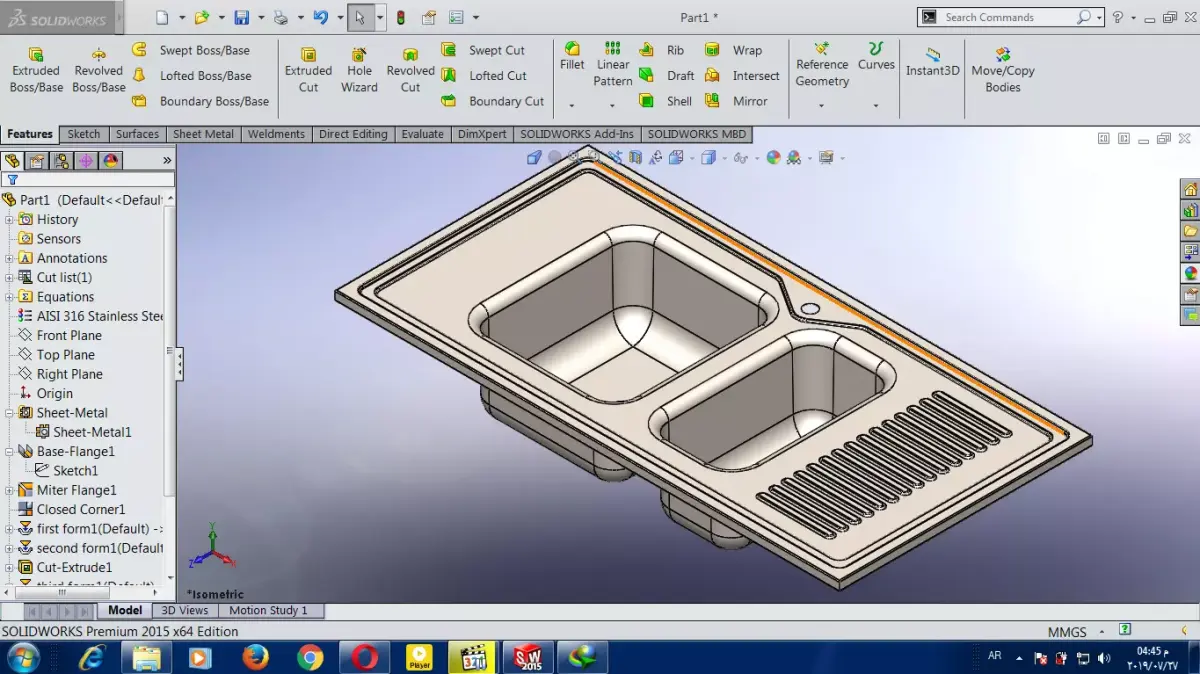The image size is (1200, 674).
Task: Select the Wrap tool
Action: 733,50
